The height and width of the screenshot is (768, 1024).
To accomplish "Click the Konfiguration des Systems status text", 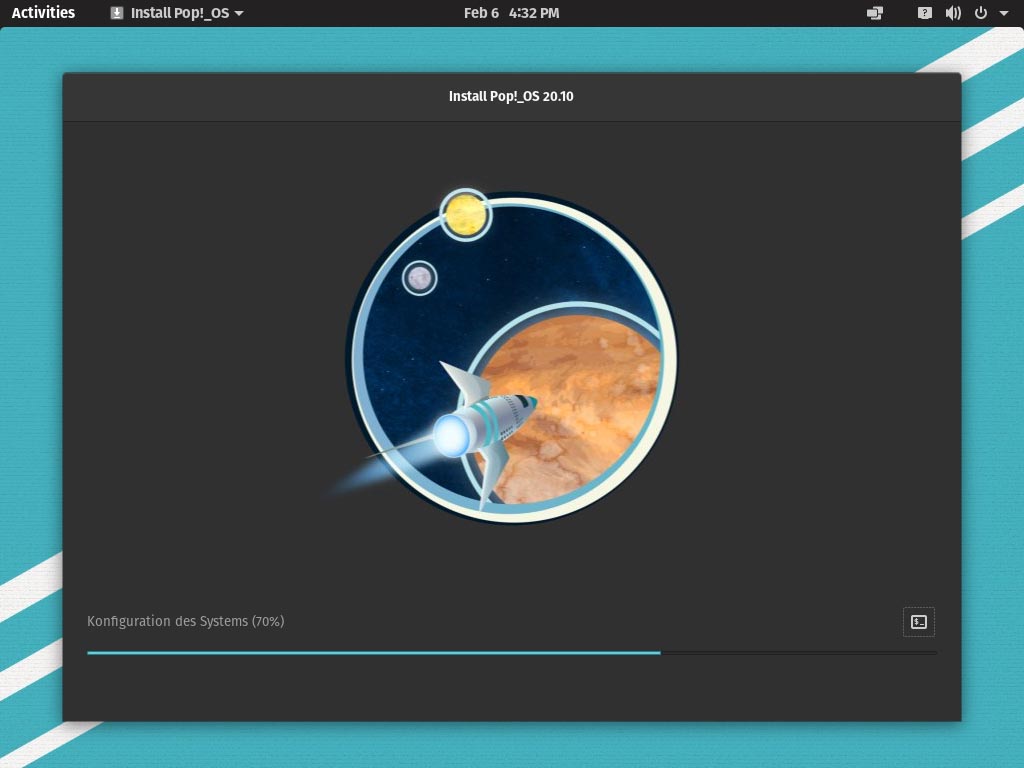I will click(x=184, y=621).
